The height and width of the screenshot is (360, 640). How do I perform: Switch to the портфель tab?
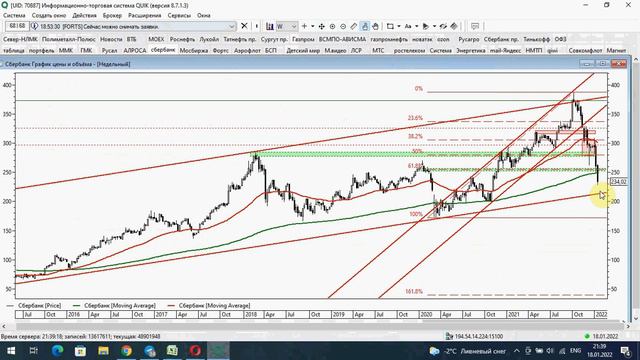(x=41, y=51)
